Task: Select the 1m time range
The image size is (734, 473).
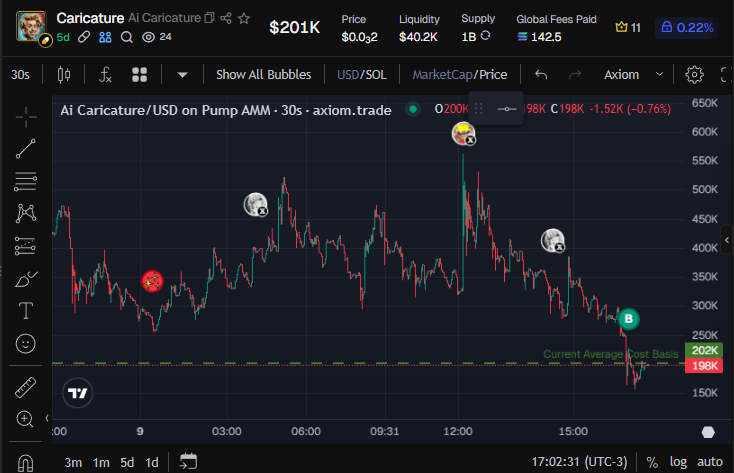Action: 101,463
